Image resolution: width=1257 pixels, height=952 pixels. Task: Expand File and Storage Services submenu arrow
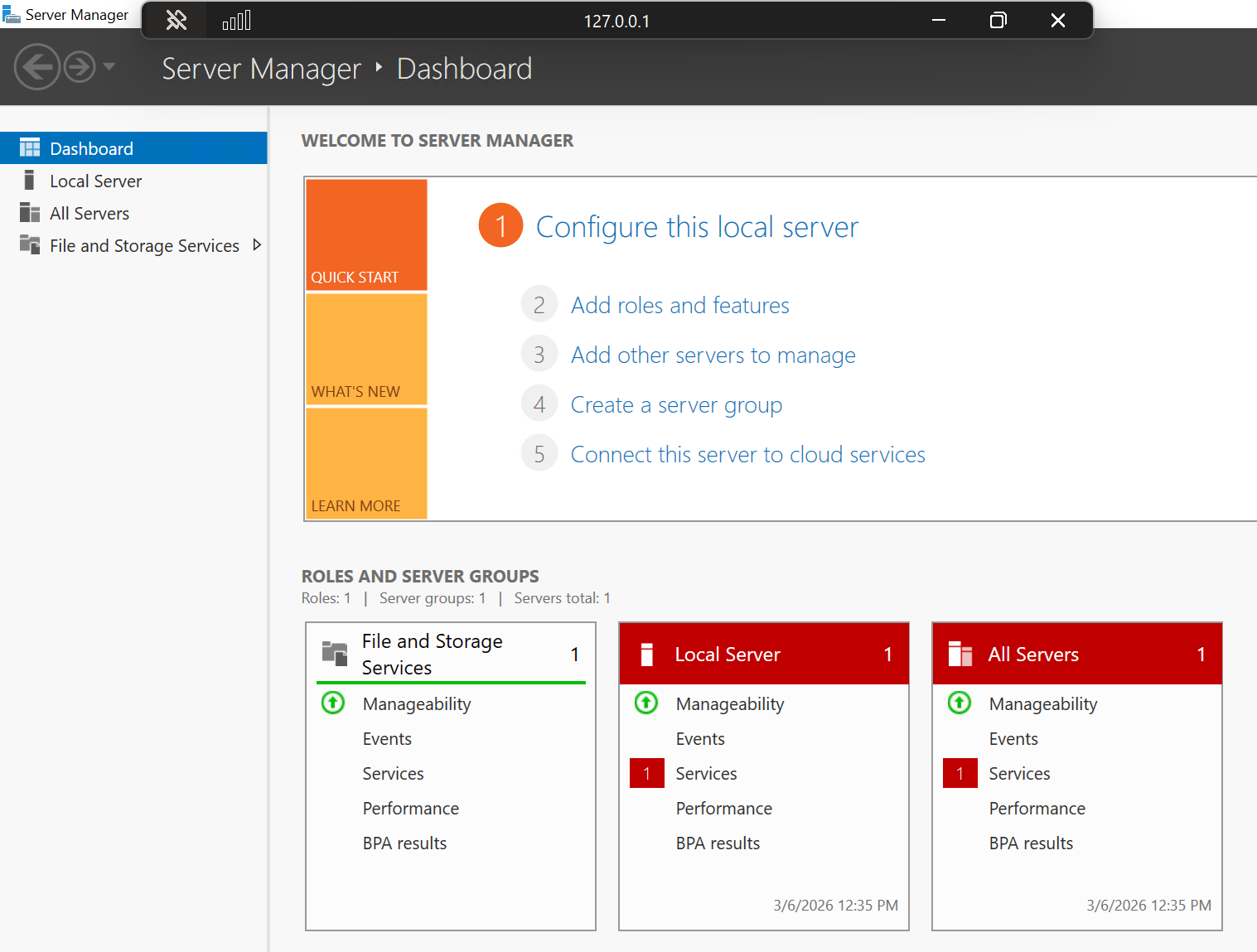(x=256, y=245)
